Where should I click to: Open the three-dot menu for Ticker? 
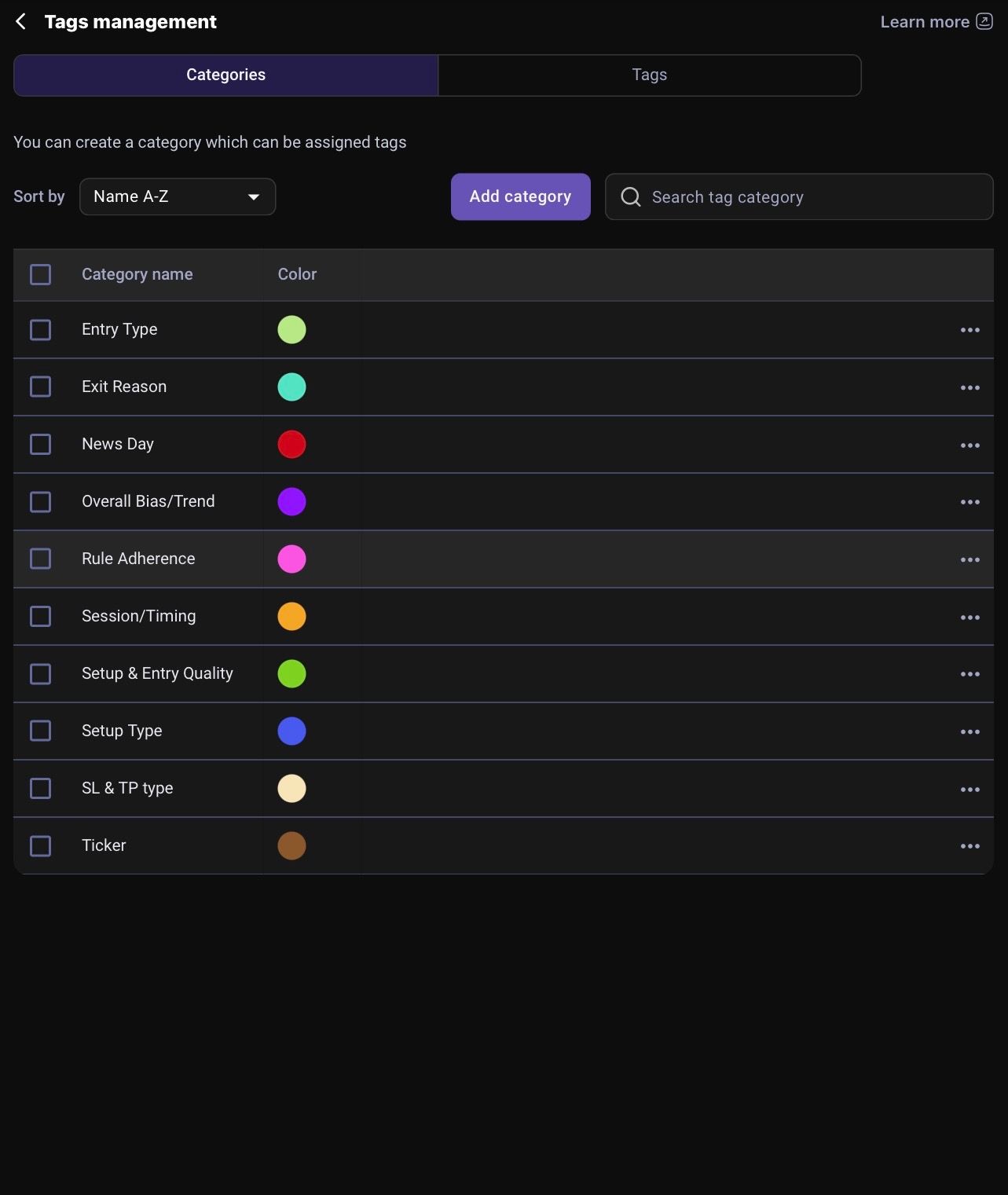click(x=970, y=846)
